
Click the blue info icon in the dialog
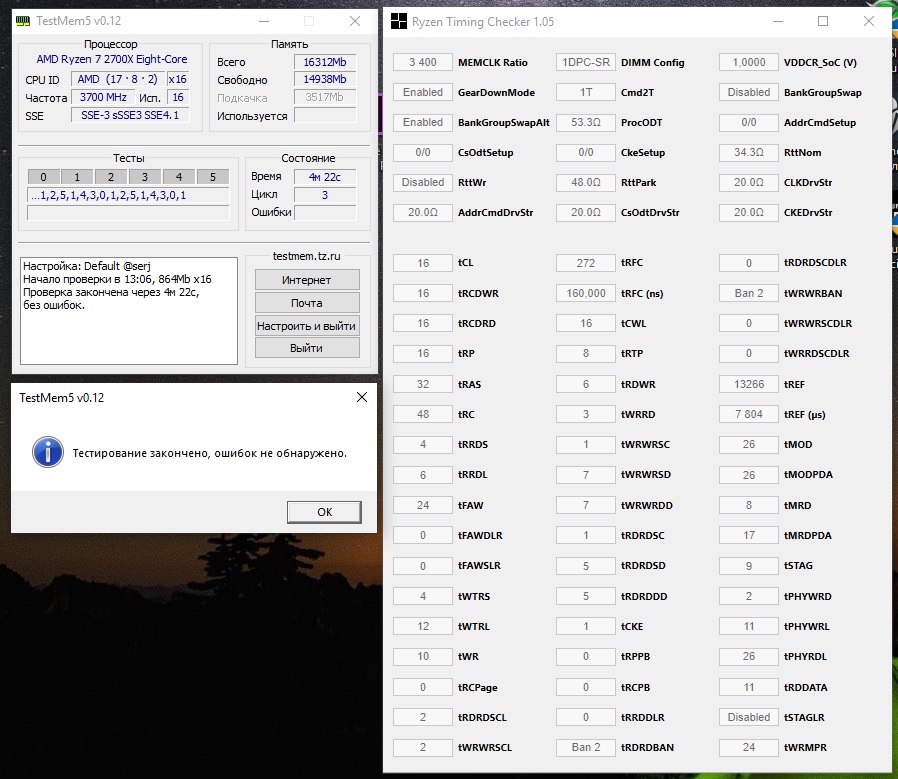pyautogui.click(x=48, y=453)
